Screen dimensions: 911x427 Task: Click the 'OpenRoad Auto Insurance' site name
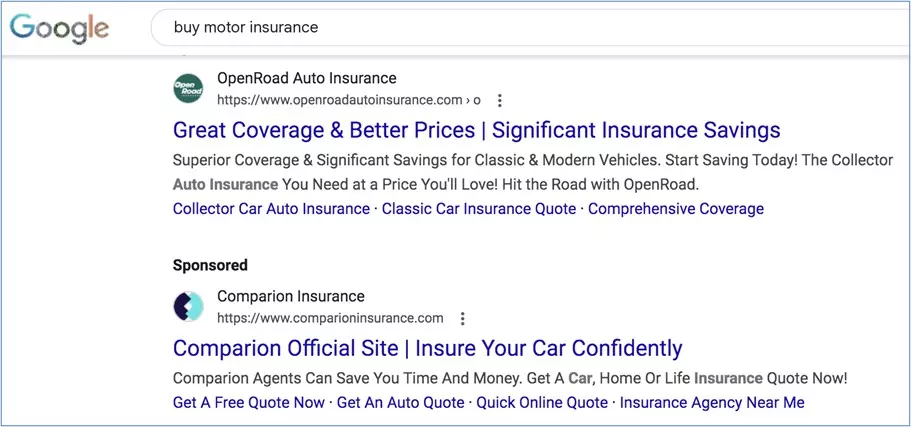click(x=306, y=78)
